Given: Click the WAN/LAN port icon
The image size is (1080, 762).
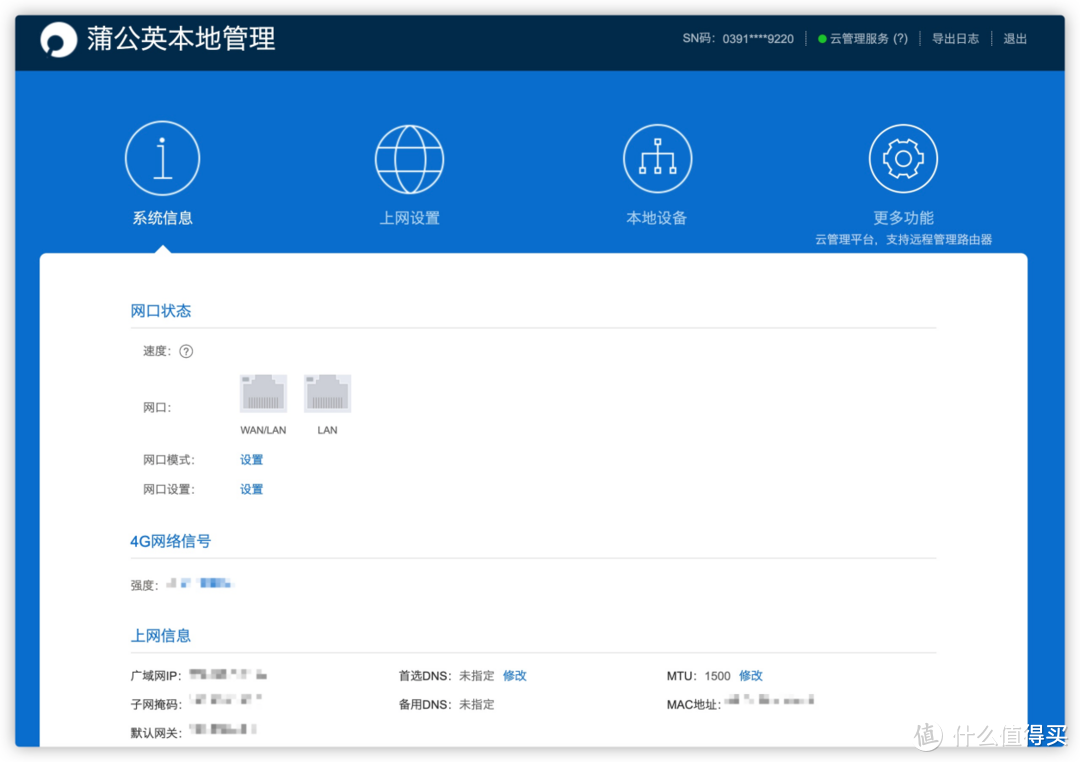Looking at the screenshot, I should [262, 392].
